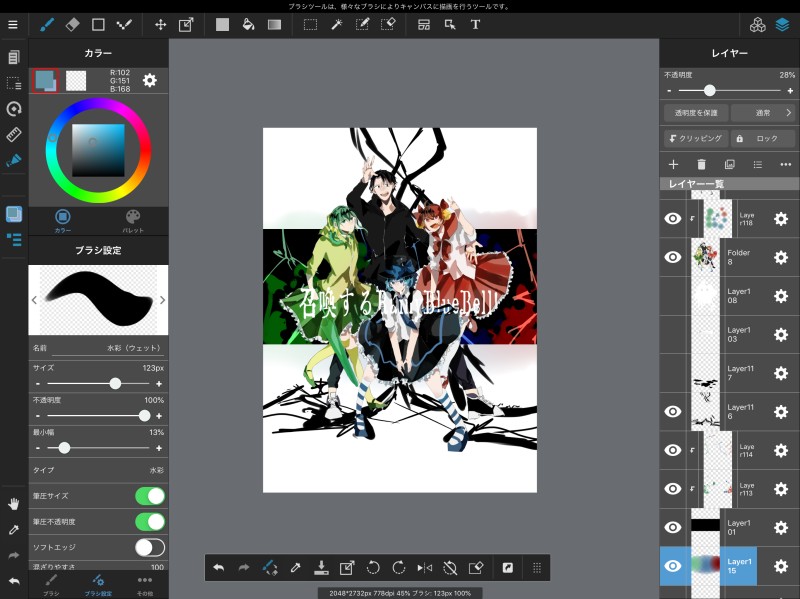Select the Eraser tool
Screen dimensions: 800x599
(72, 24)
